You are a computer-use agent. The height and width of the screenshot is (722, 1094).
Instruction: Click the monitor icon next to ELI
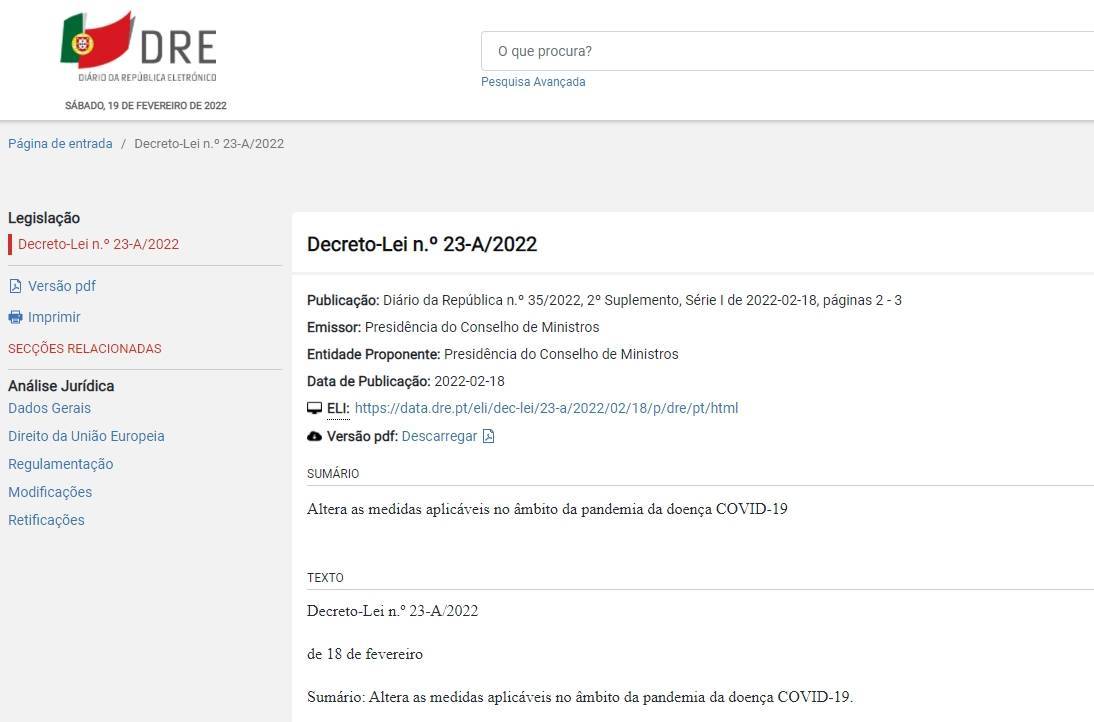click(314, 408)
